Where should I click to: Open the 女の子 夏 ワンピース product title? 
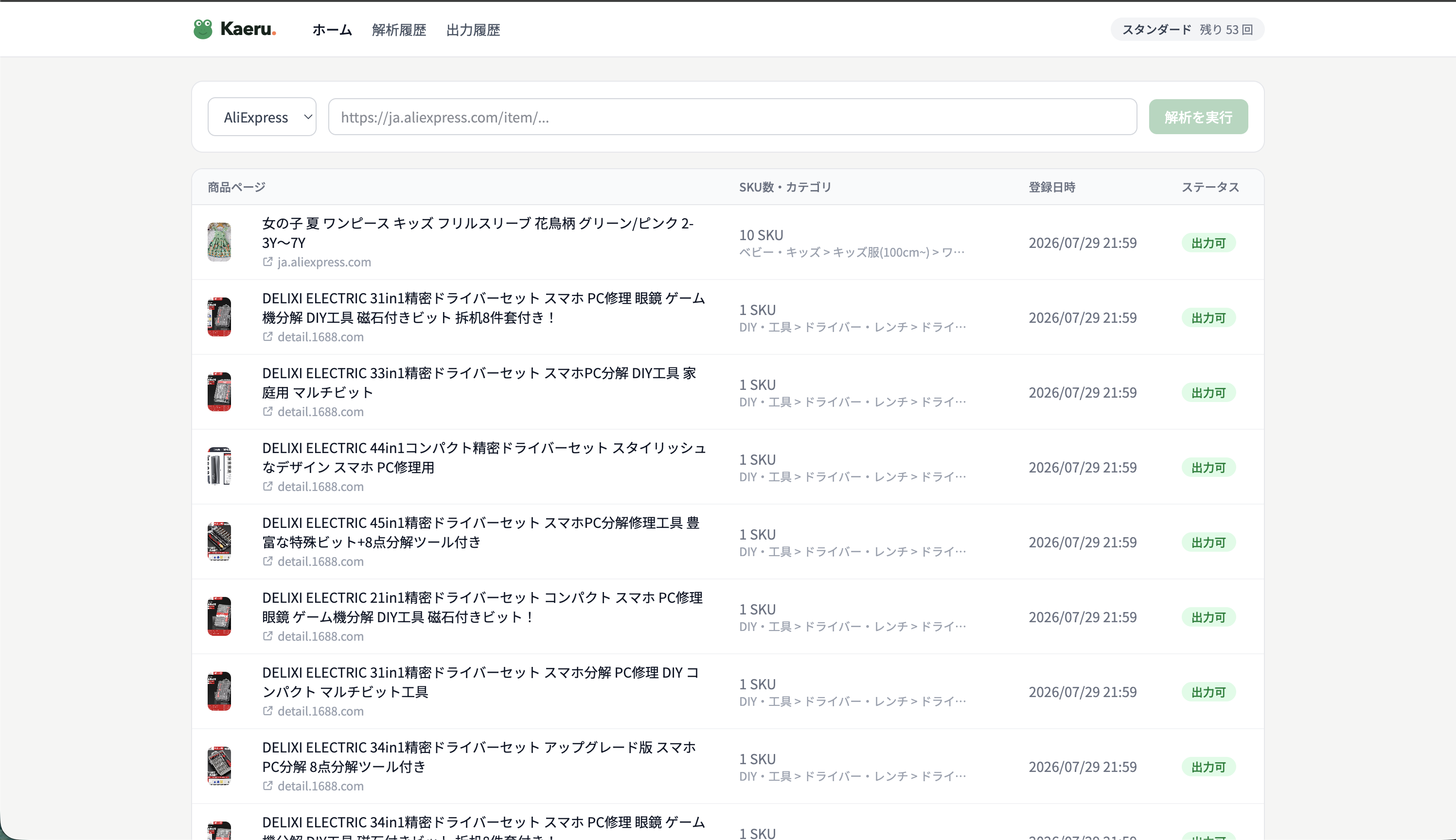point(478,232)
